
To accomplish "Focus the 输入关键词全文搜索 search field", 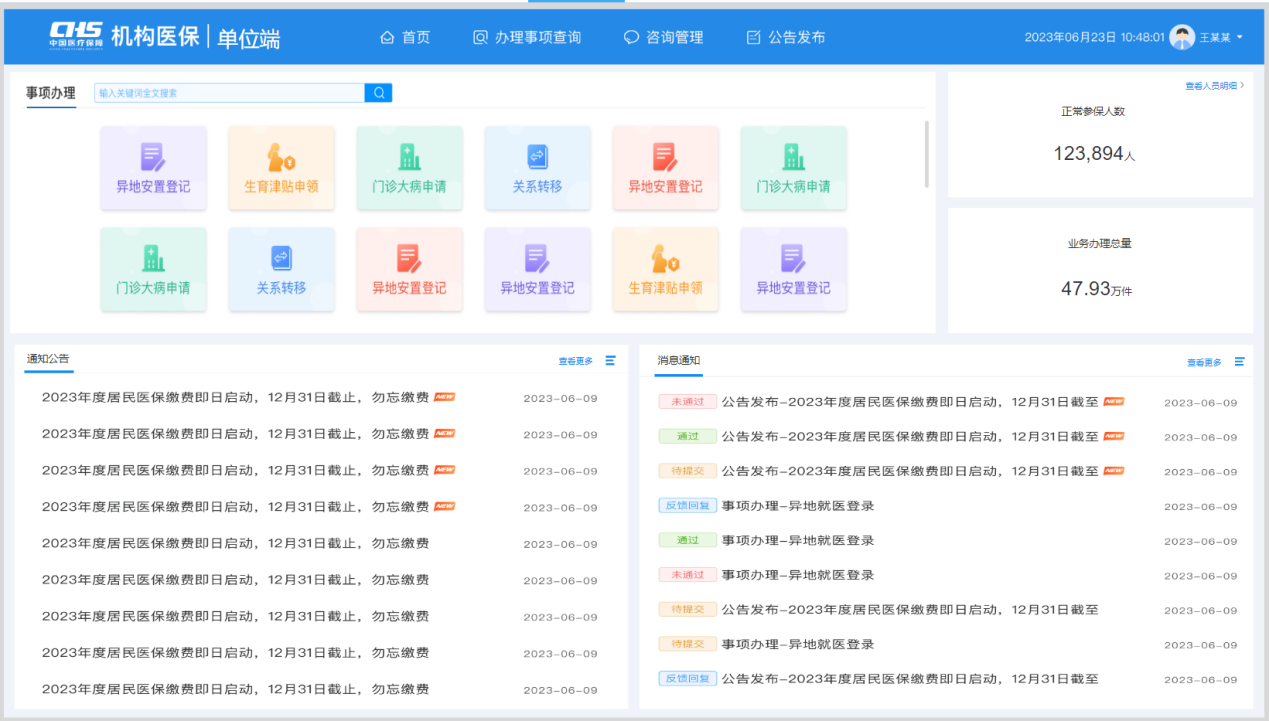I will click(x=229, y=93).
